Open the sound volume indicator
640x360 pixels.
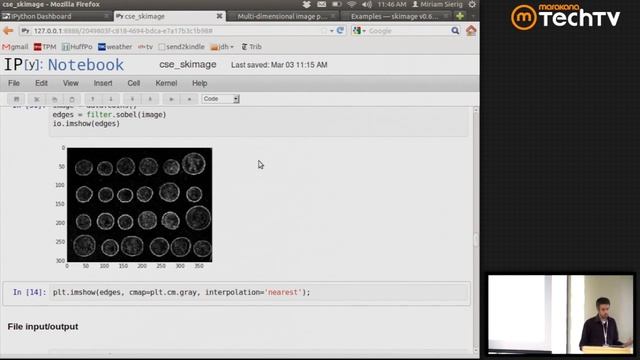pos(367,4)
